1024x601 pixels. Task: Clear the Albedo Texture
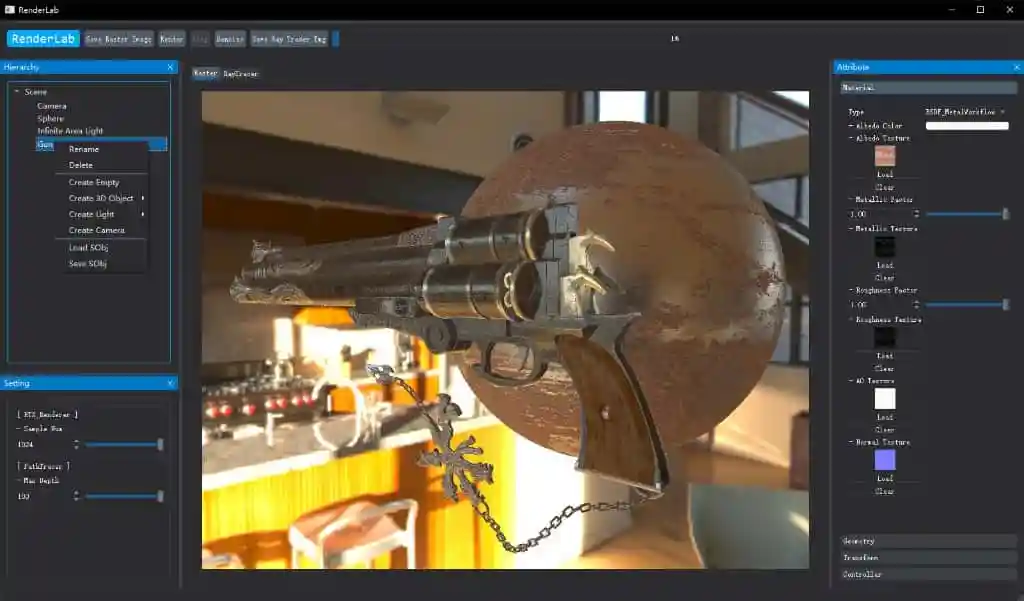[885, 187]
